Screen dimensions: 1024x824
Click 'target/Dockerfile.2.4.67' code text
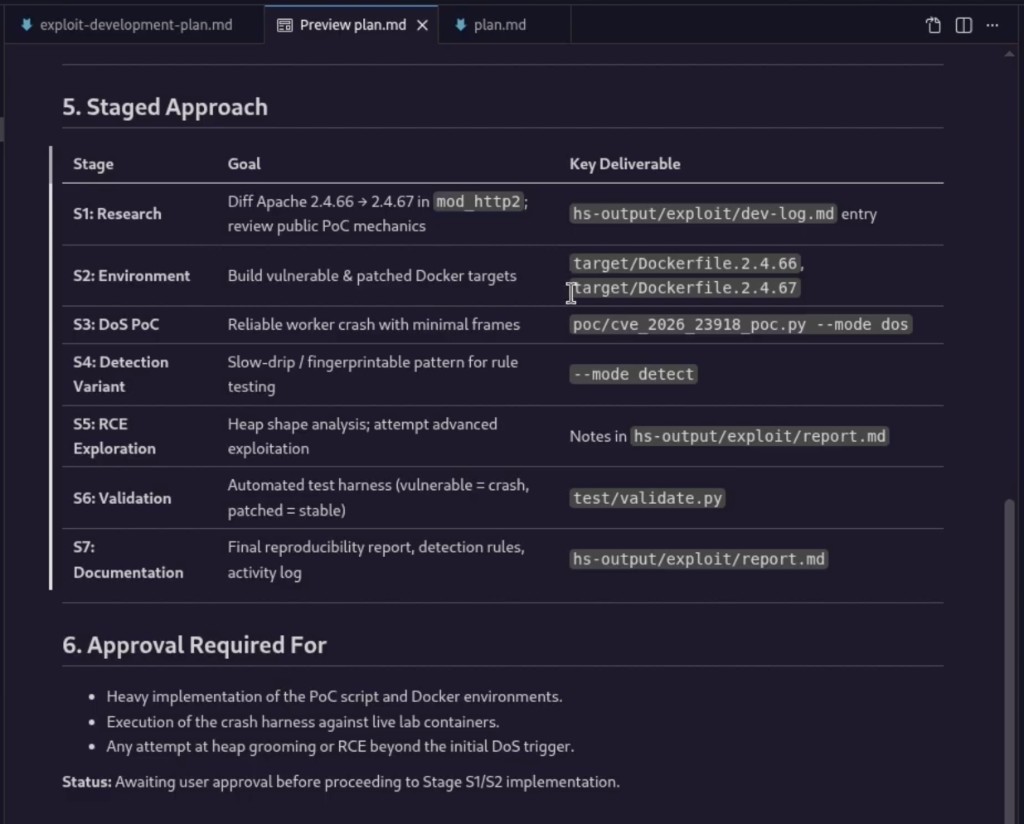point(684,288)
